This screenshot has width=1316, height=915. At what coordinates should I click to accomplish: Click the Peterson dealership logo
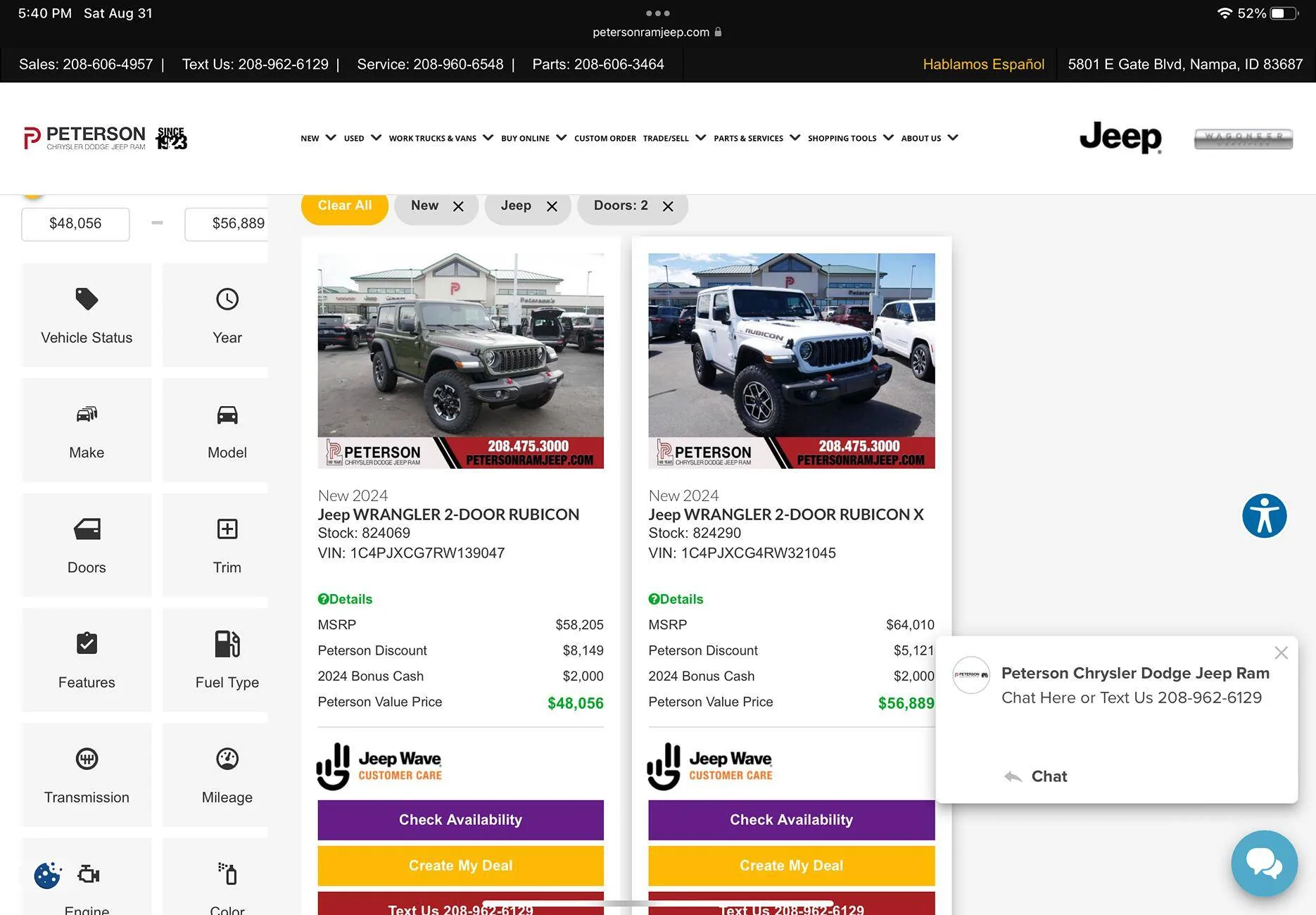pos(106,138)
